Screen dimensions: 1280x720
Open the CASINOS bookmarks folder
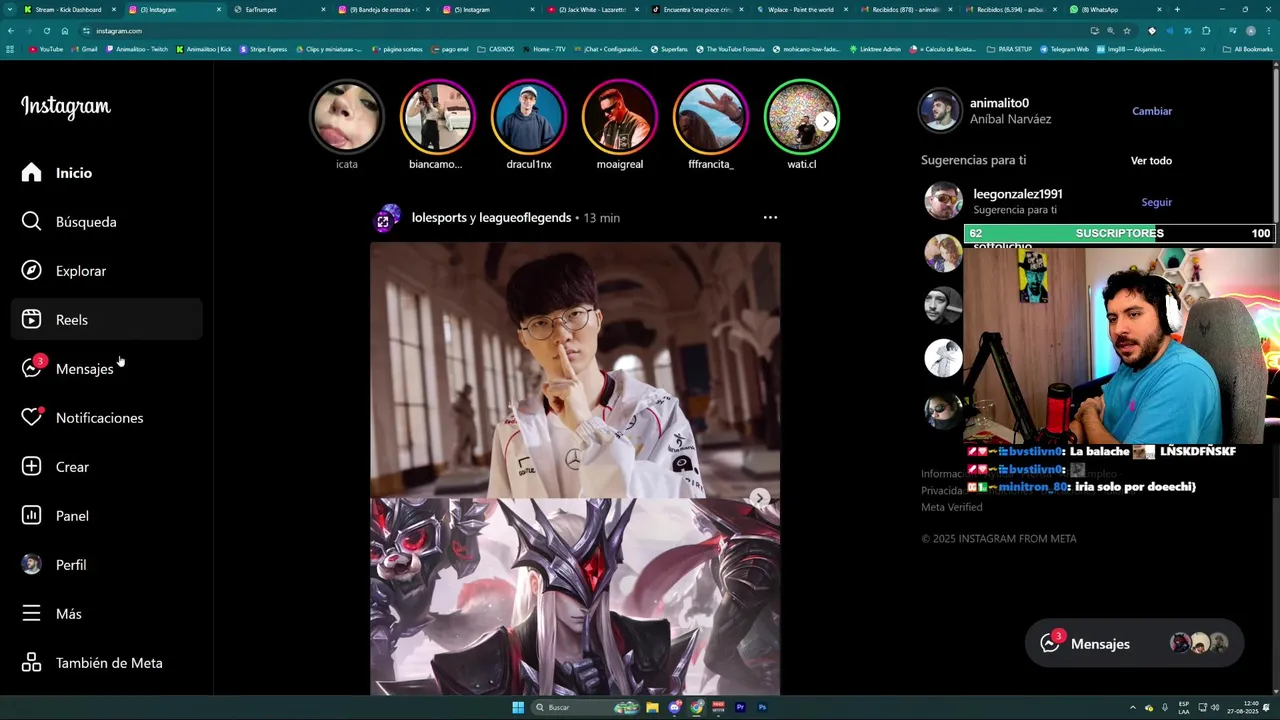tap(496, 49)
